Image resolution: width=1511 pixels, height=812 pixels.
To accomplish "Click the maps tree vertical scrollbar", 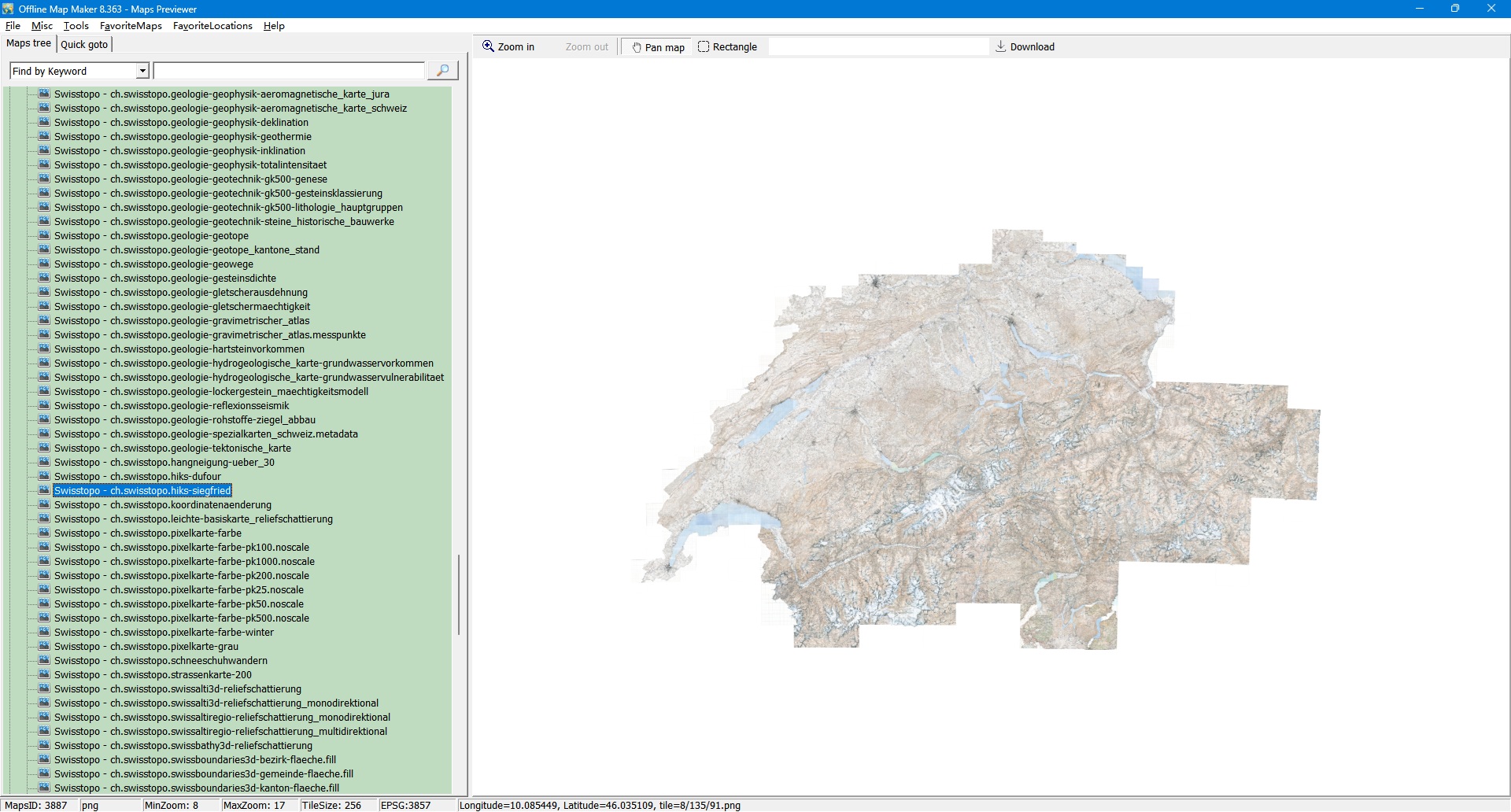I will tap(458, 594).
